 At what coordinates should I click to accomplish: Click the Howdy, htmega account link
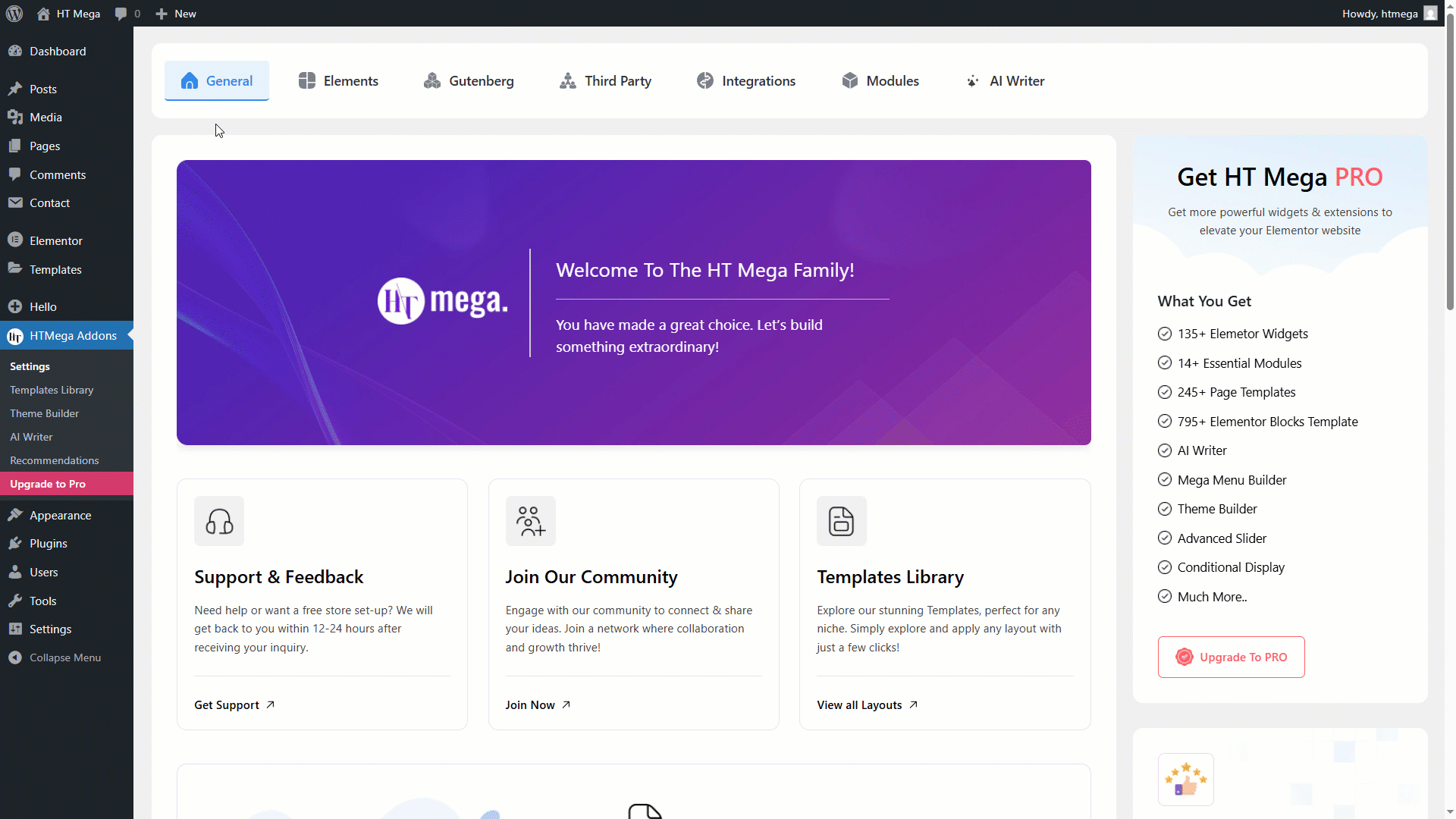click(x=1389, y=14)
